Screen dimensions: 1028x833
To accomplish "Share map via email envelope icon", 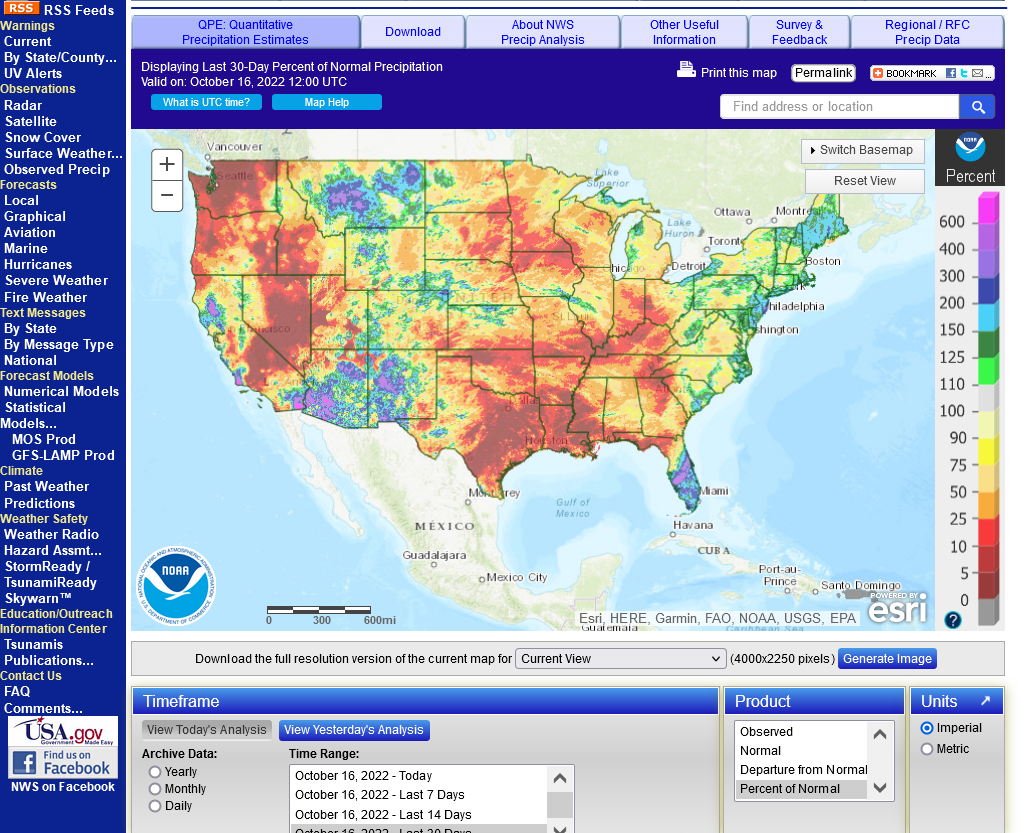I will point(978,73).
